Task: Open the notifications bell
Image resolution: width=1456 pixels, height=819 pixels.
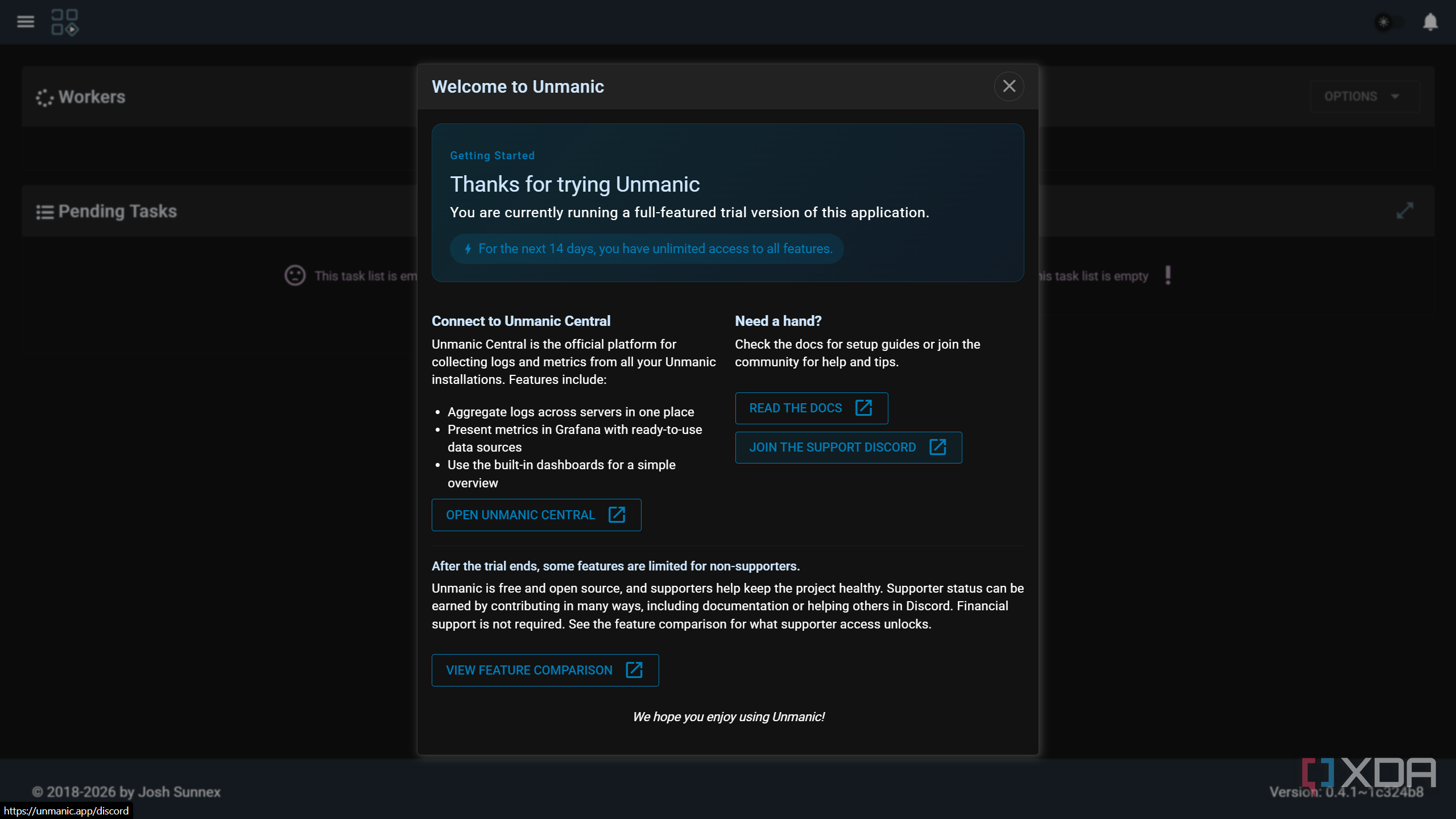Action: point(1430,22)
